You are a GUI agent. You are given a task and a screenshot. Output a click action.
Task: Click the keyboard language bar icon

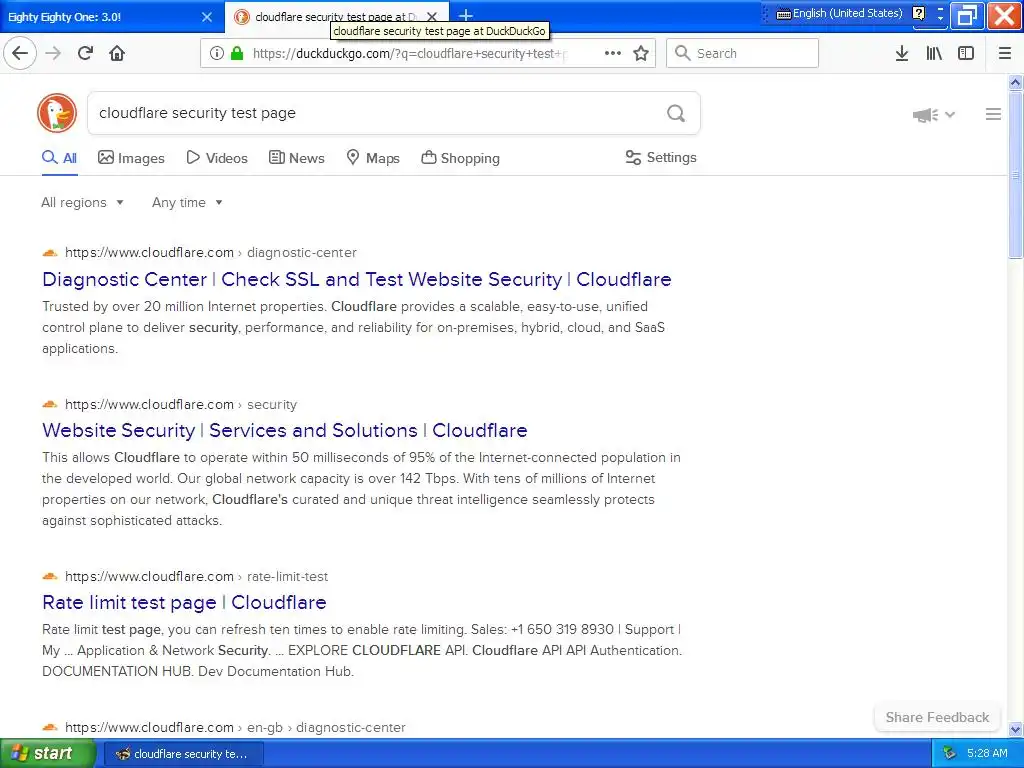pyautogui.click(x=783, y=14)
